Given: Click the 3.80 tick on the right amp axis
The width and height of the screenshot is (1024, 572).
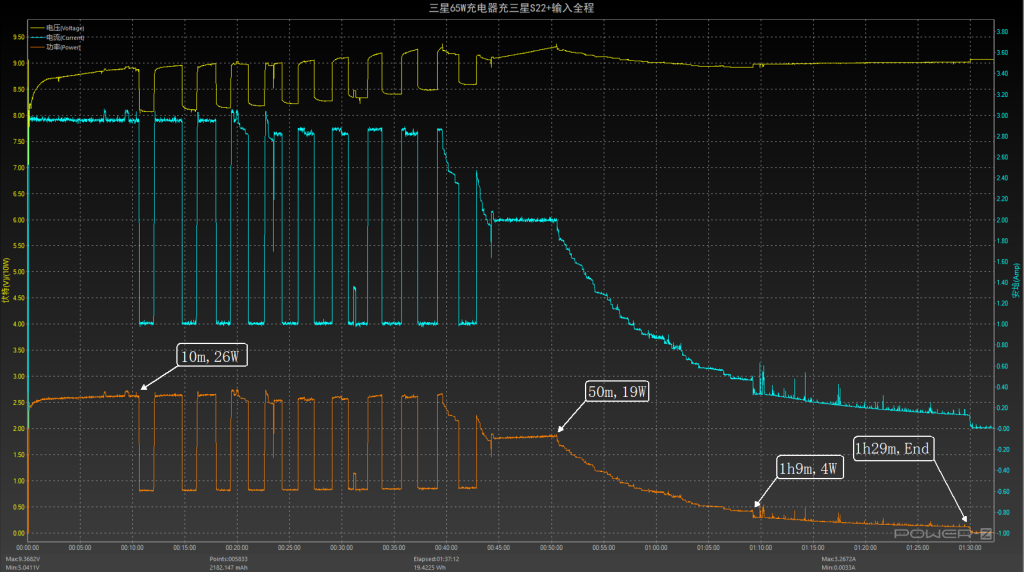Looking at the screenshot, I should [1002, 32].
